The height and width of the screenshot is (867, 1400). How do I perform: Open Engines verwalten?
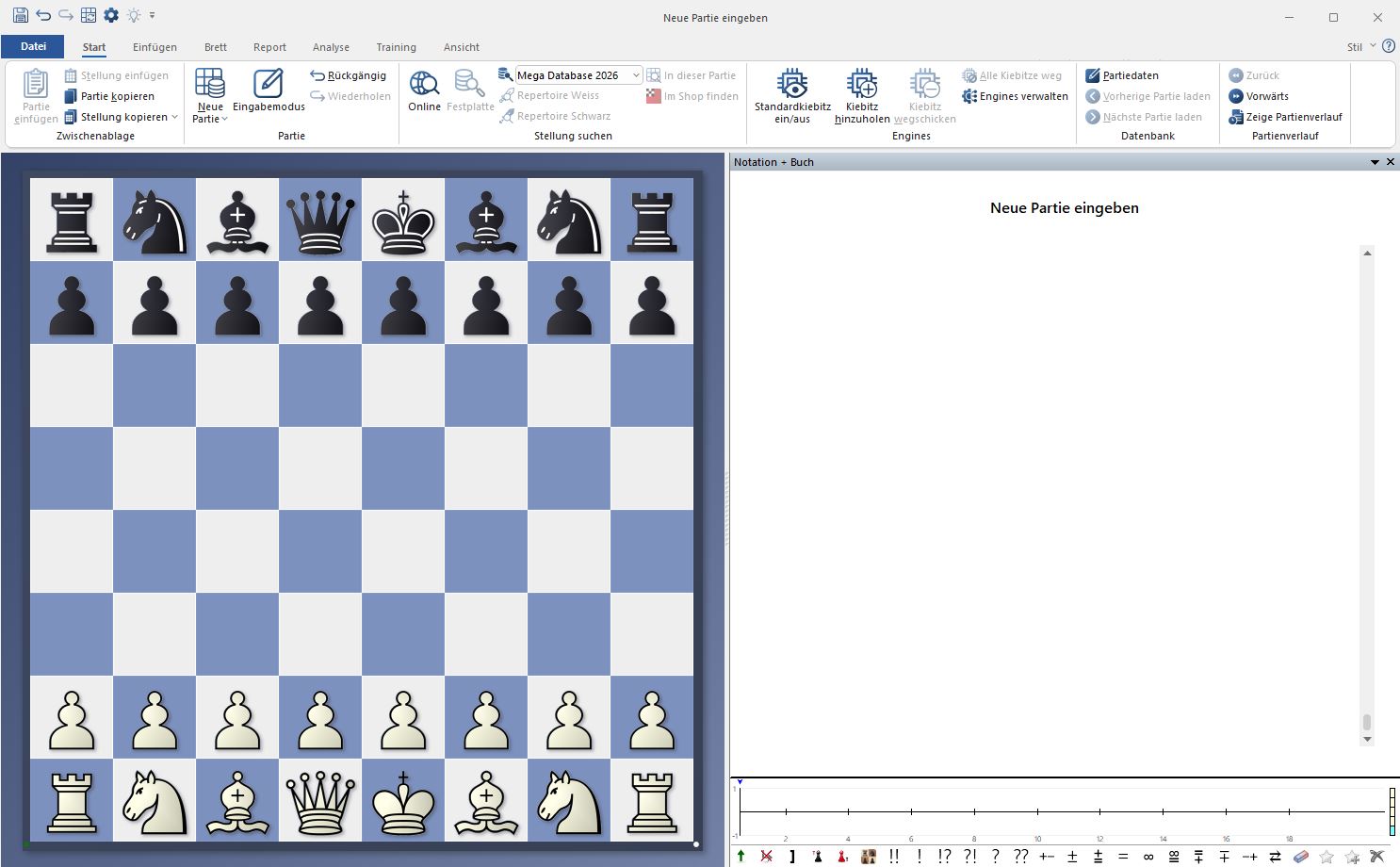(x=1015, y=96)
